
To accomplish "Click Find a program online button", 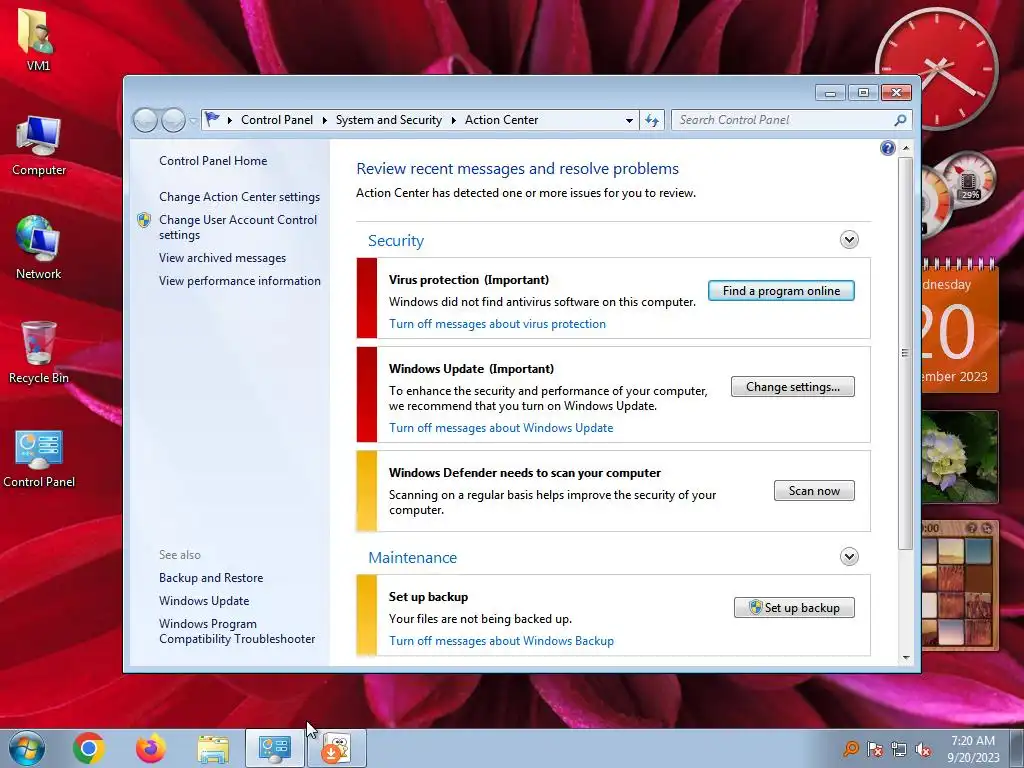I will click(781, 291).
